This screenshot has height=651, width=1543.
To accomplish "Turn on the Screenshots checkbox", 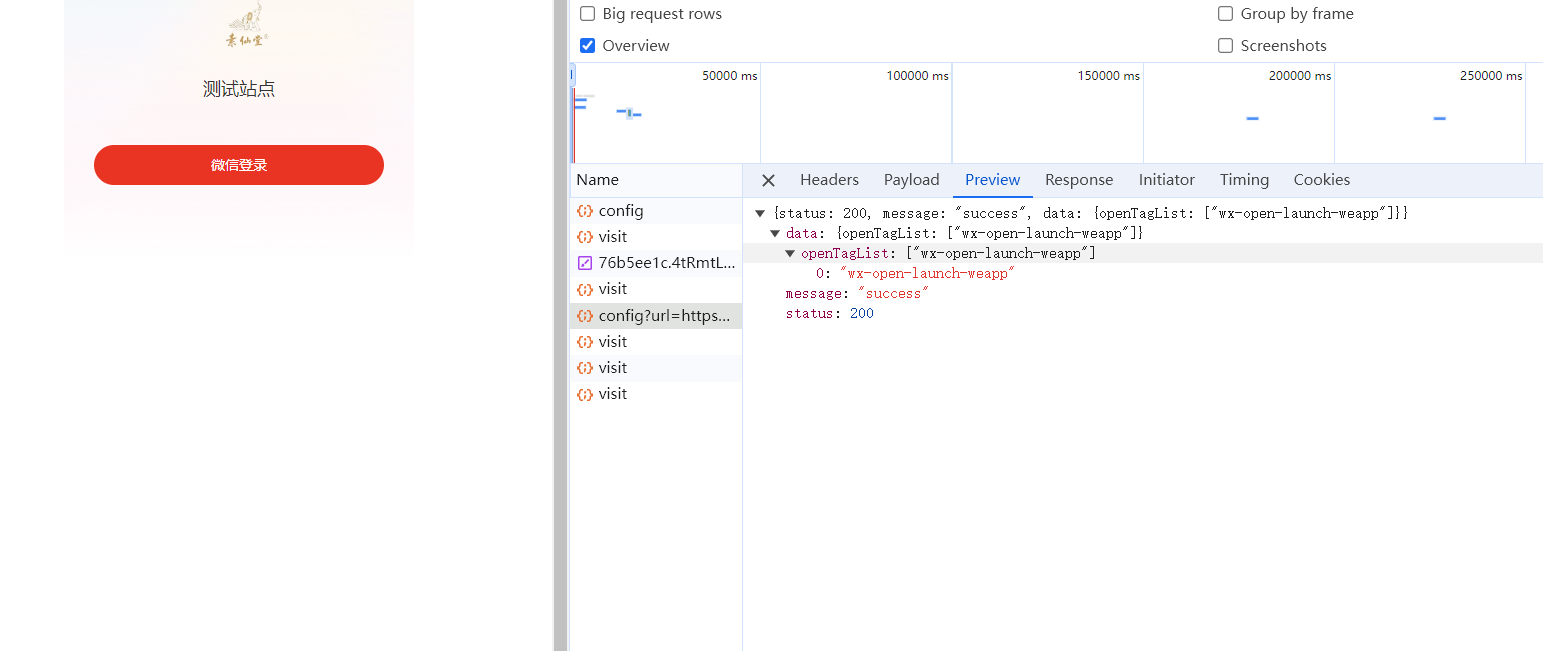I will pyautogui.click(x=1225, y=46).
